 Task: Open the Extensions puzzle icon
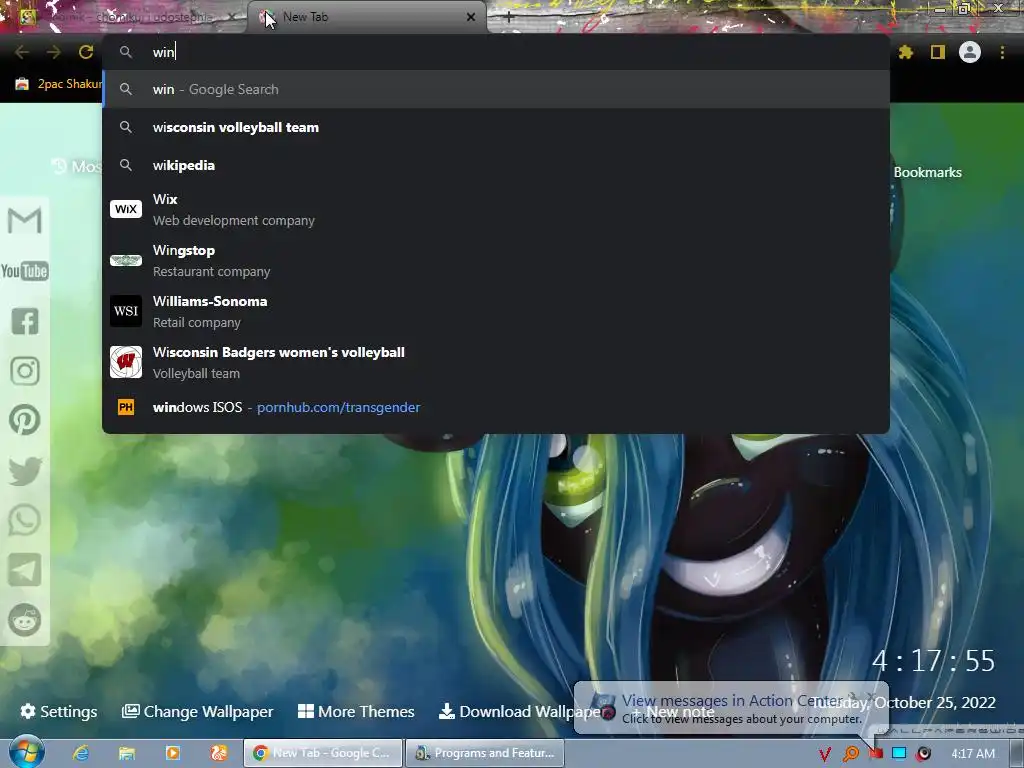tap(905, 52)
